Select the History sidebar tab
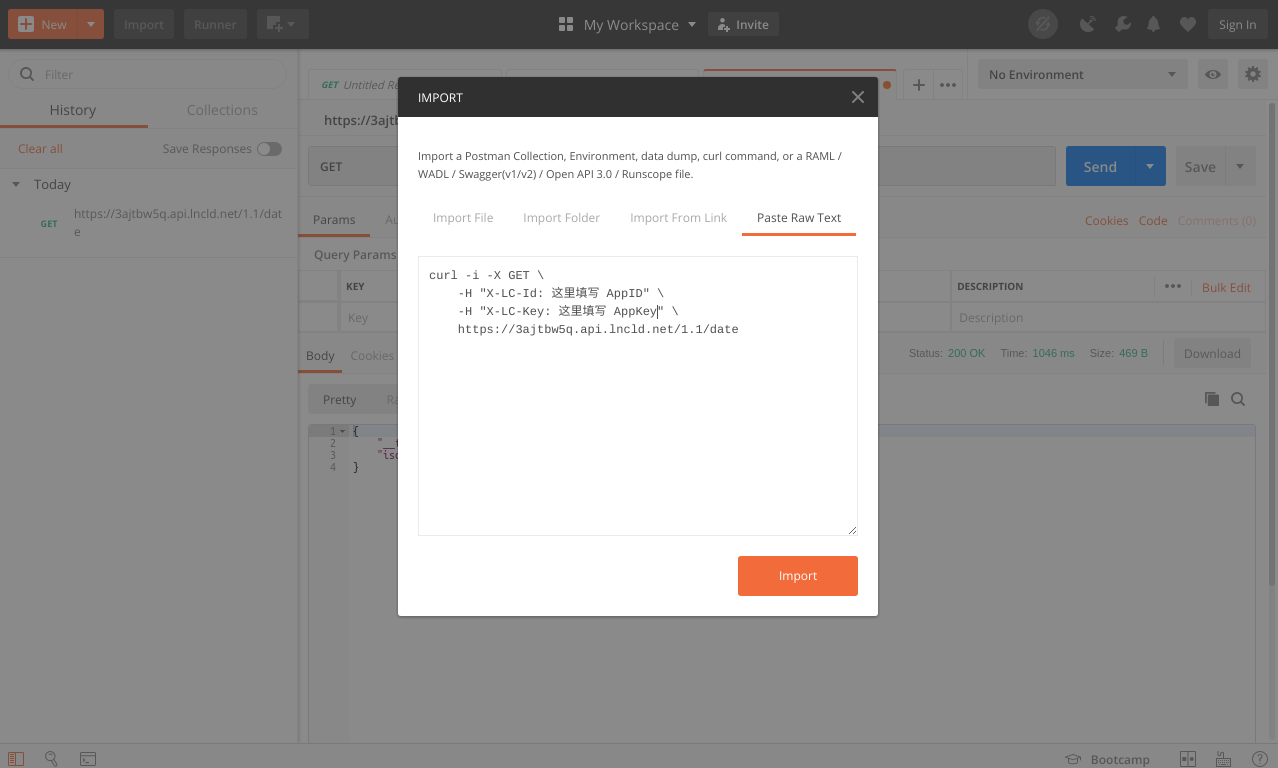Viewport: 1278px width, 768px height. pos(73,110)
